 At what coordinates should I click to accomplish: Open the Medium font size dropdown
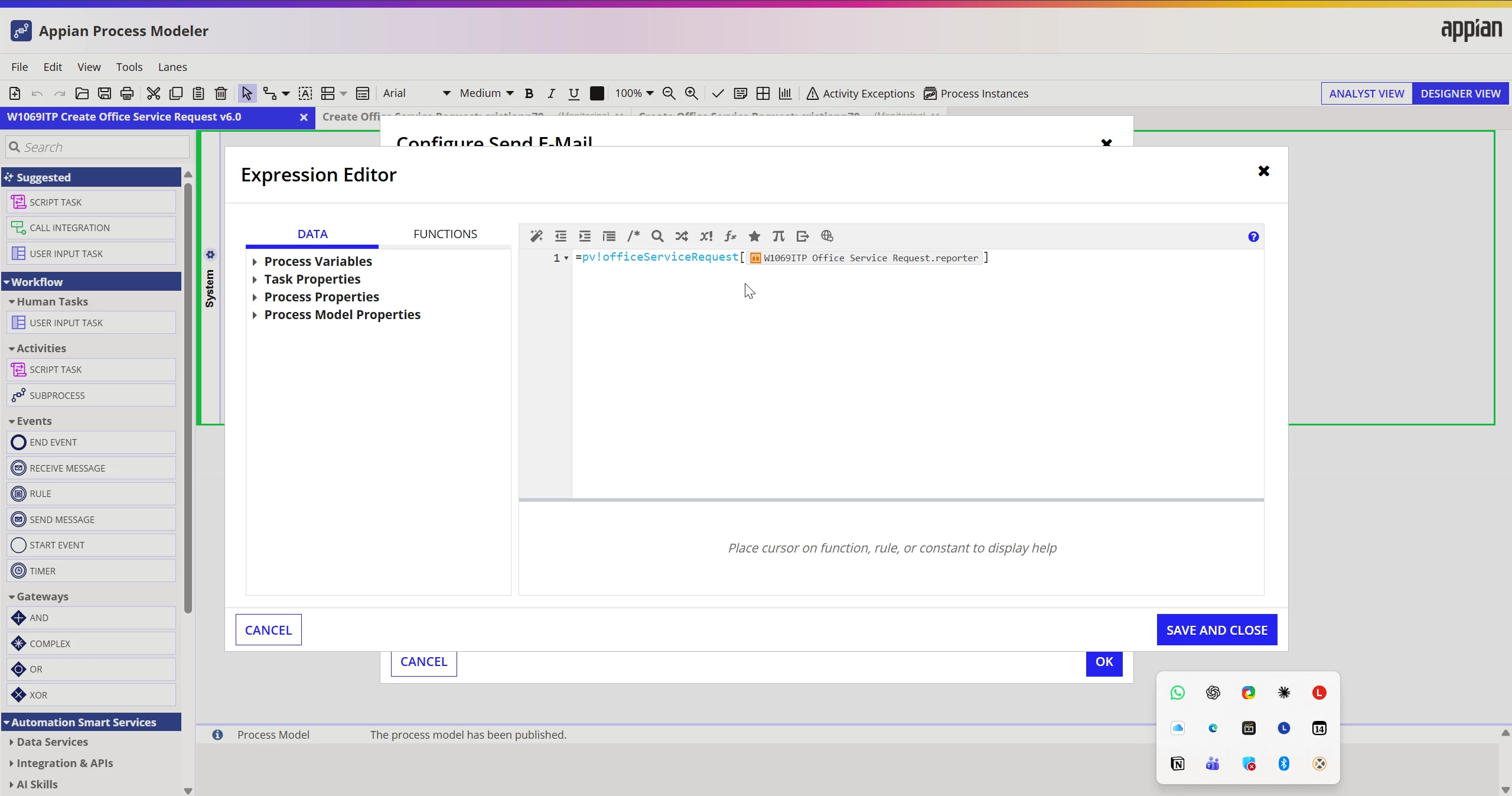tap(487, 93)
